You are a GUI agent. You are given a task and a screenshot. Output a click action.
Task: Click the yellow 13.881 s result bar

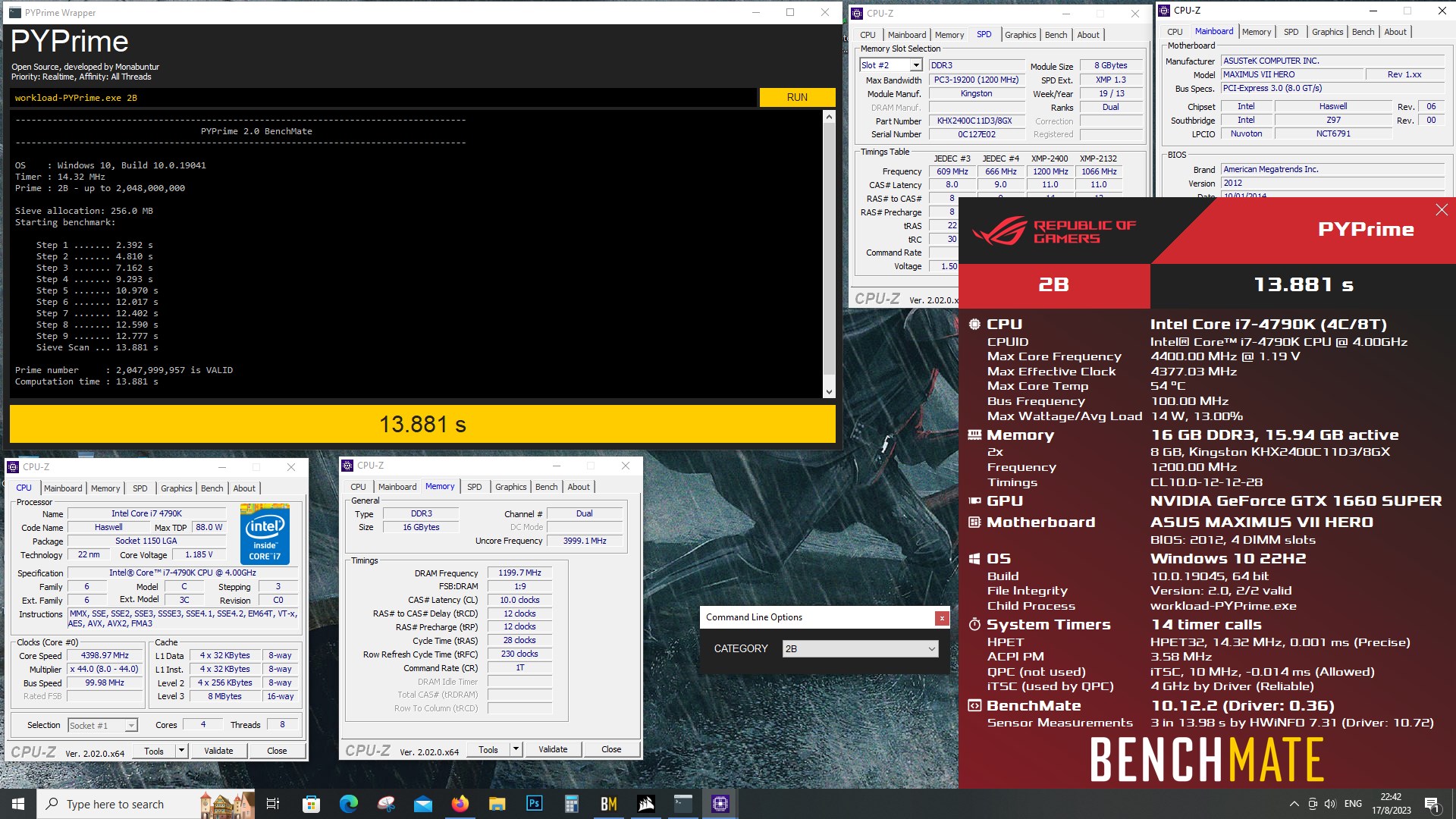click(x=422, y=424)
